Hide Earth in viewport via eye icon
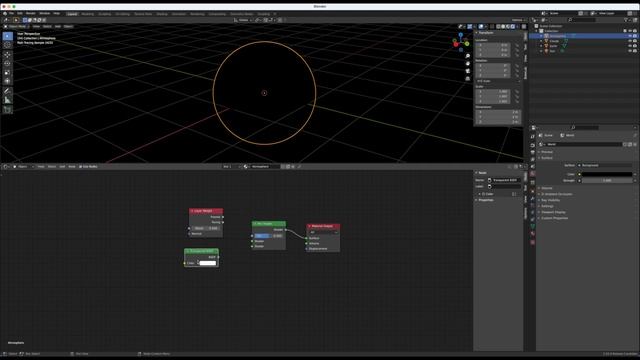 [630, 46]
